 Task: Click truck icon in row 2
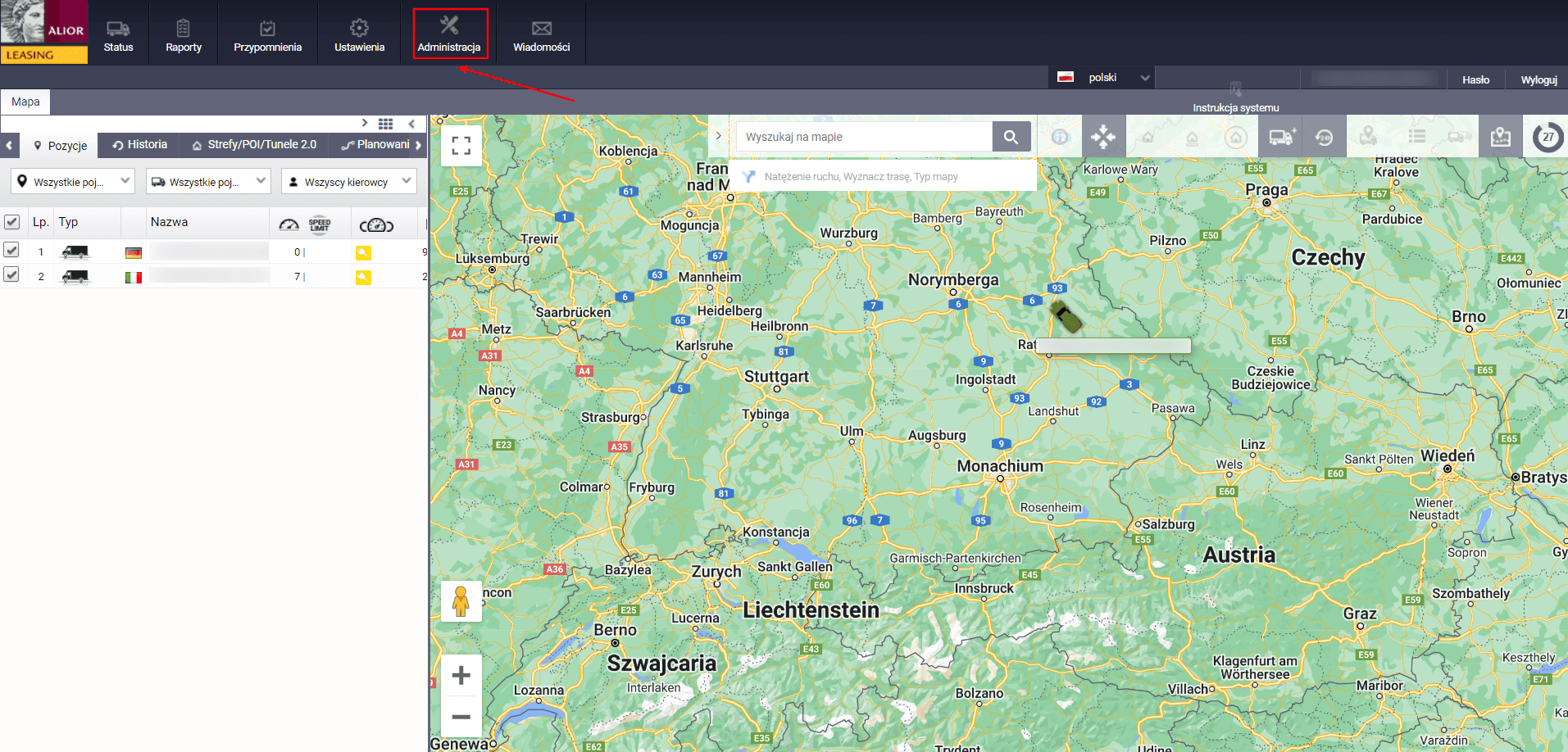pos(75,277)
